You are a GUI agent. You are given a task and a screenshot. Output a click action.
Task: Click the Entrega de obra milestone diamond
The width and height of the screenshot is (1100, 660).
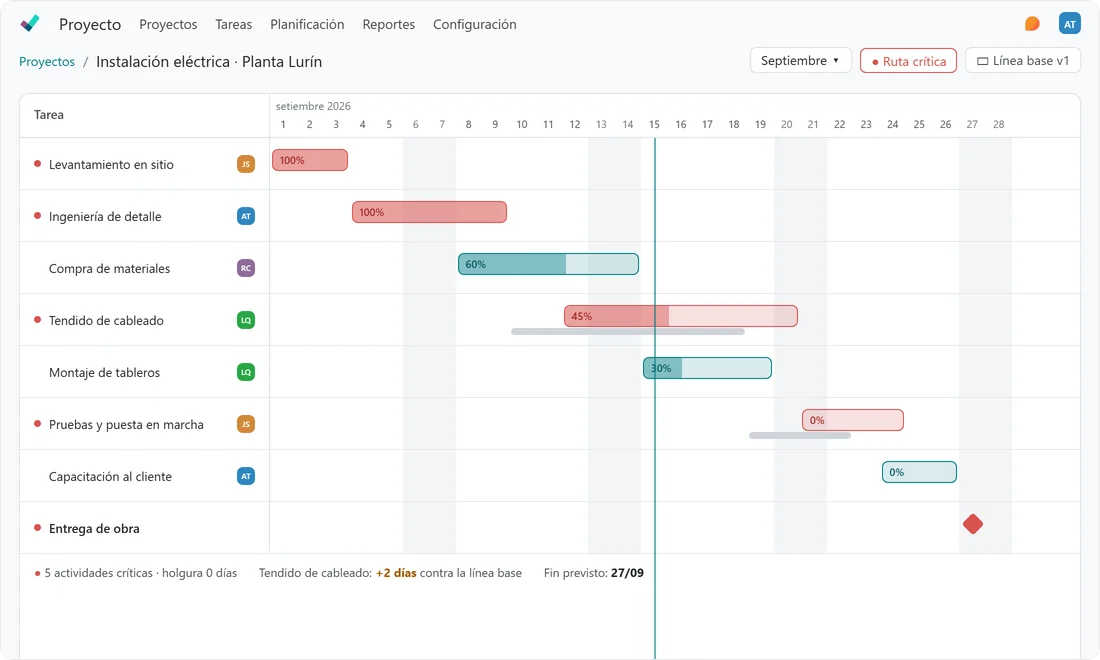tap(972, 524)
